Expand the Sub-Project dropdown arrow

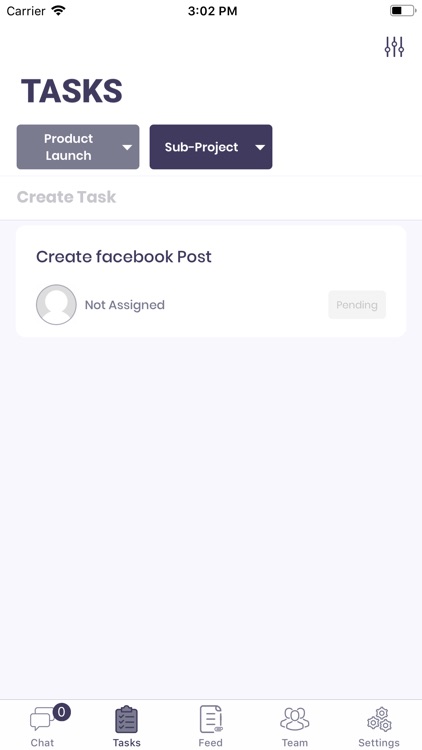[260, 147]
